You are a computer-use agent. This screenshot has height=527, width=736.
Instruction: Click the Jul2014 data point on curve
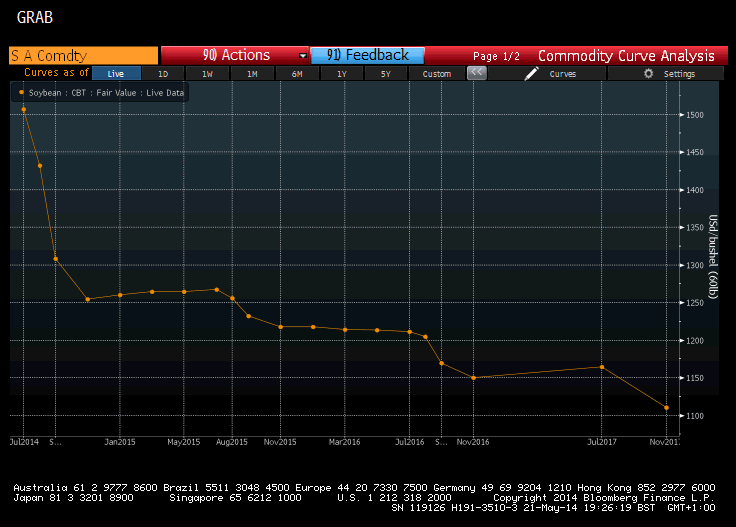(23, 109)
